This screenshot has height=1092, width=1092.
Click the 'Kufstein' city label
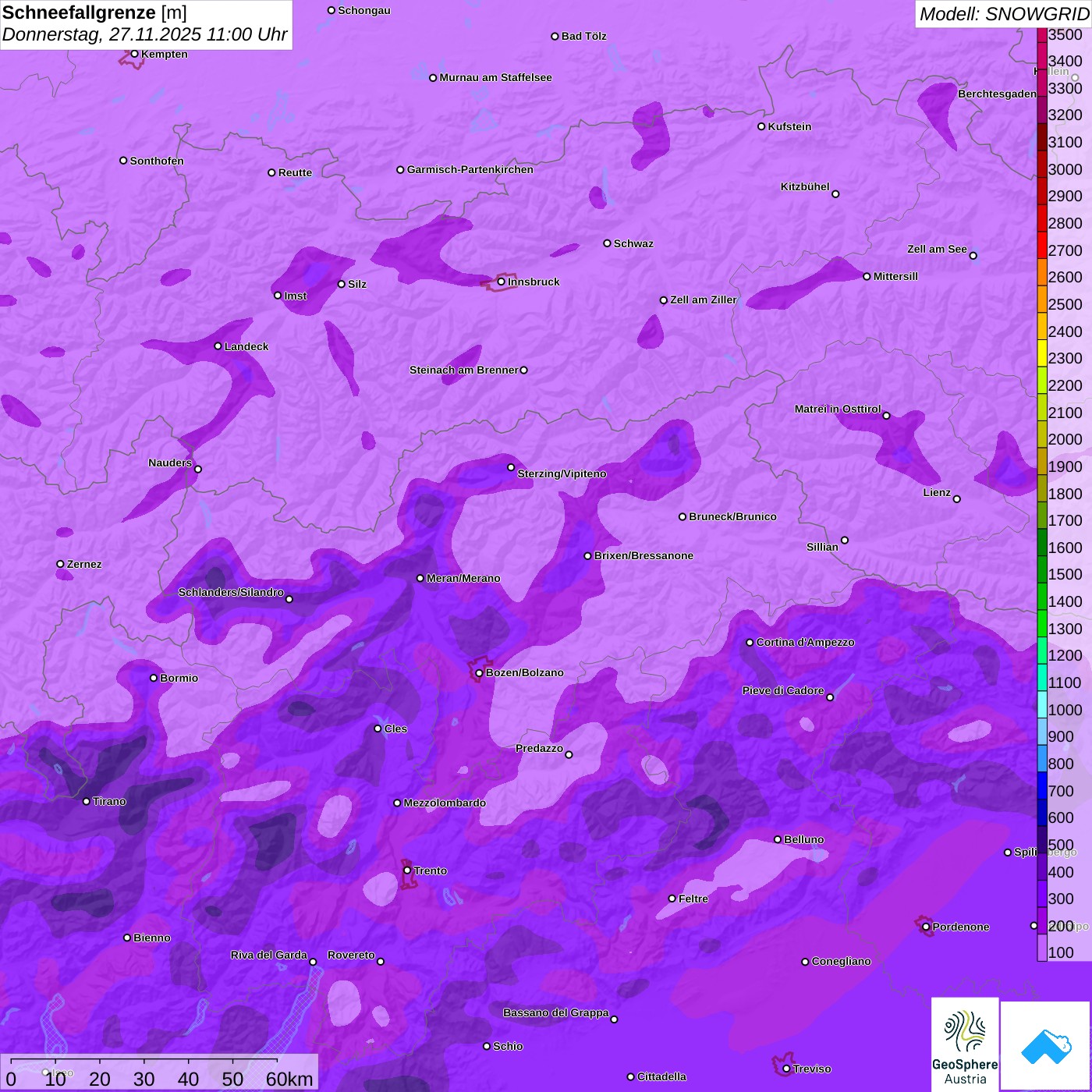(x=790, y=126)
